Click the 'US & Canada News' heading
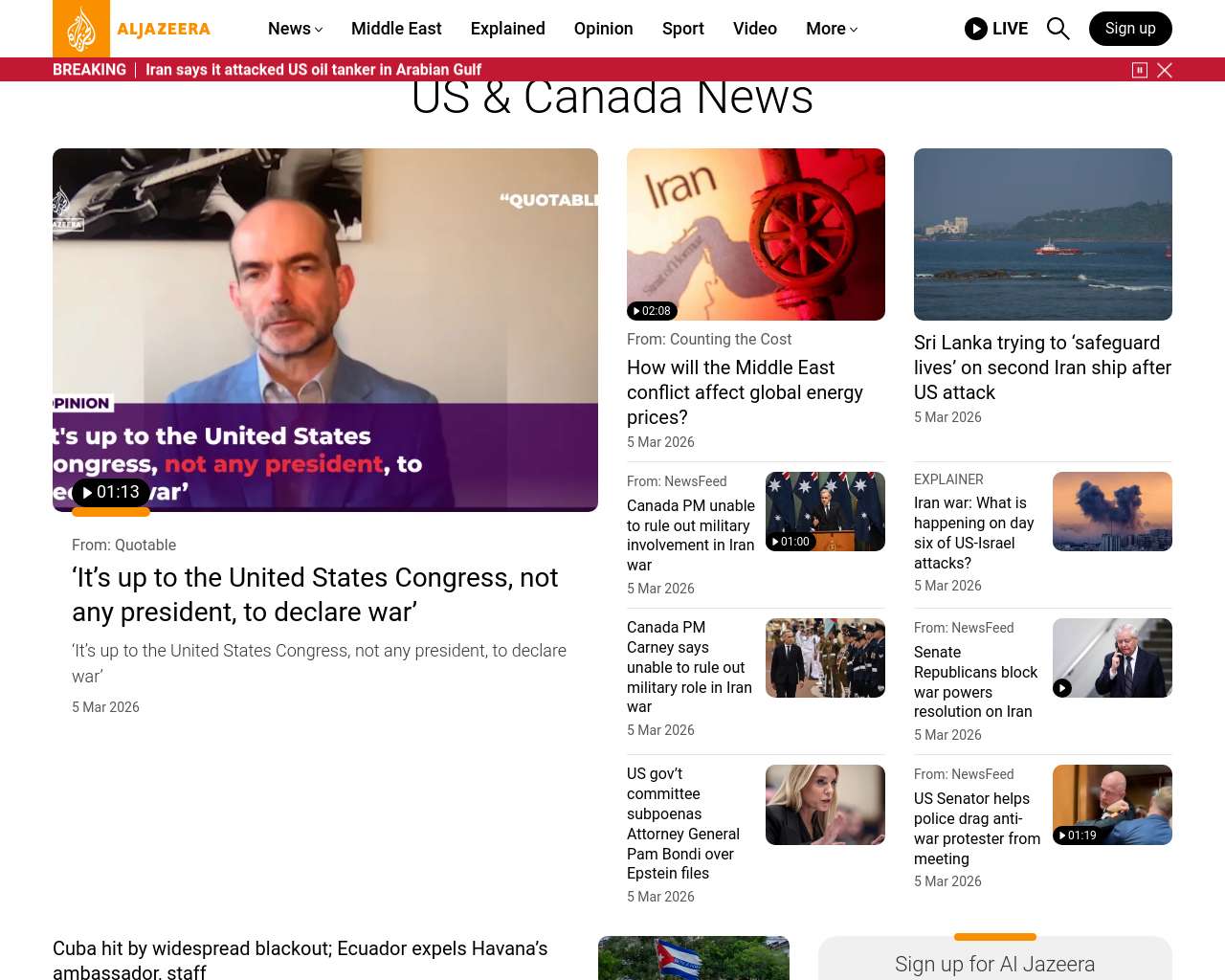This screenshot has height=980, width=1225. coord(612,98)
